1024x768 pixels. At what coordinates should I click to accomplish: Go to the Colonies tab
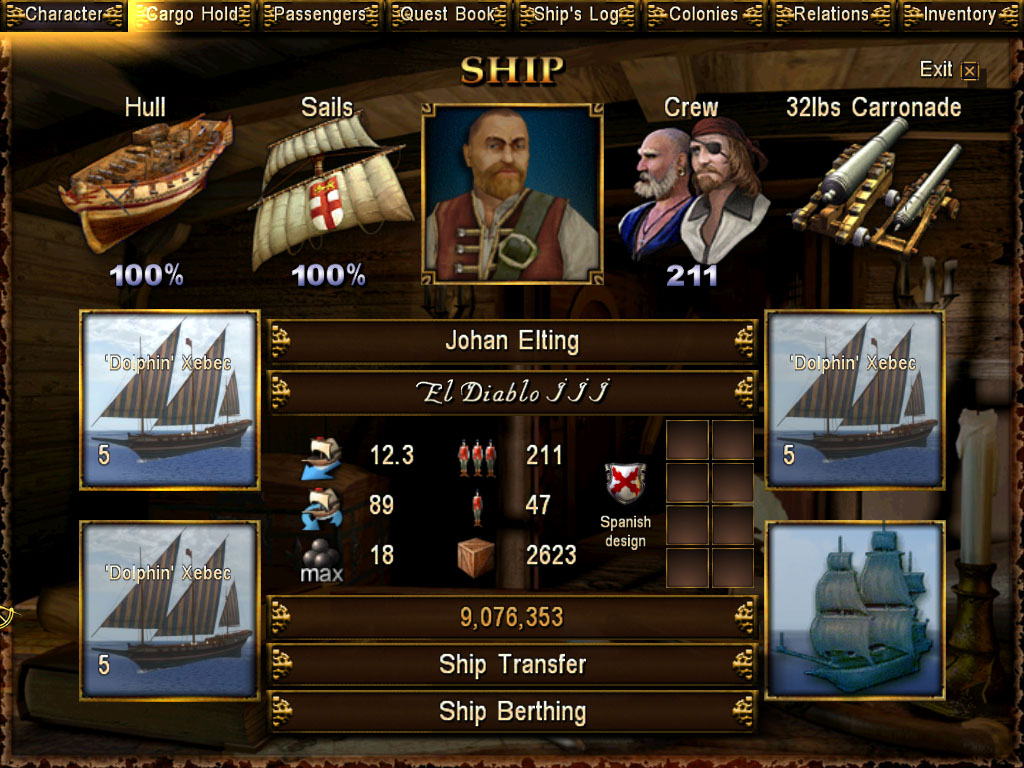click(704, 14)
